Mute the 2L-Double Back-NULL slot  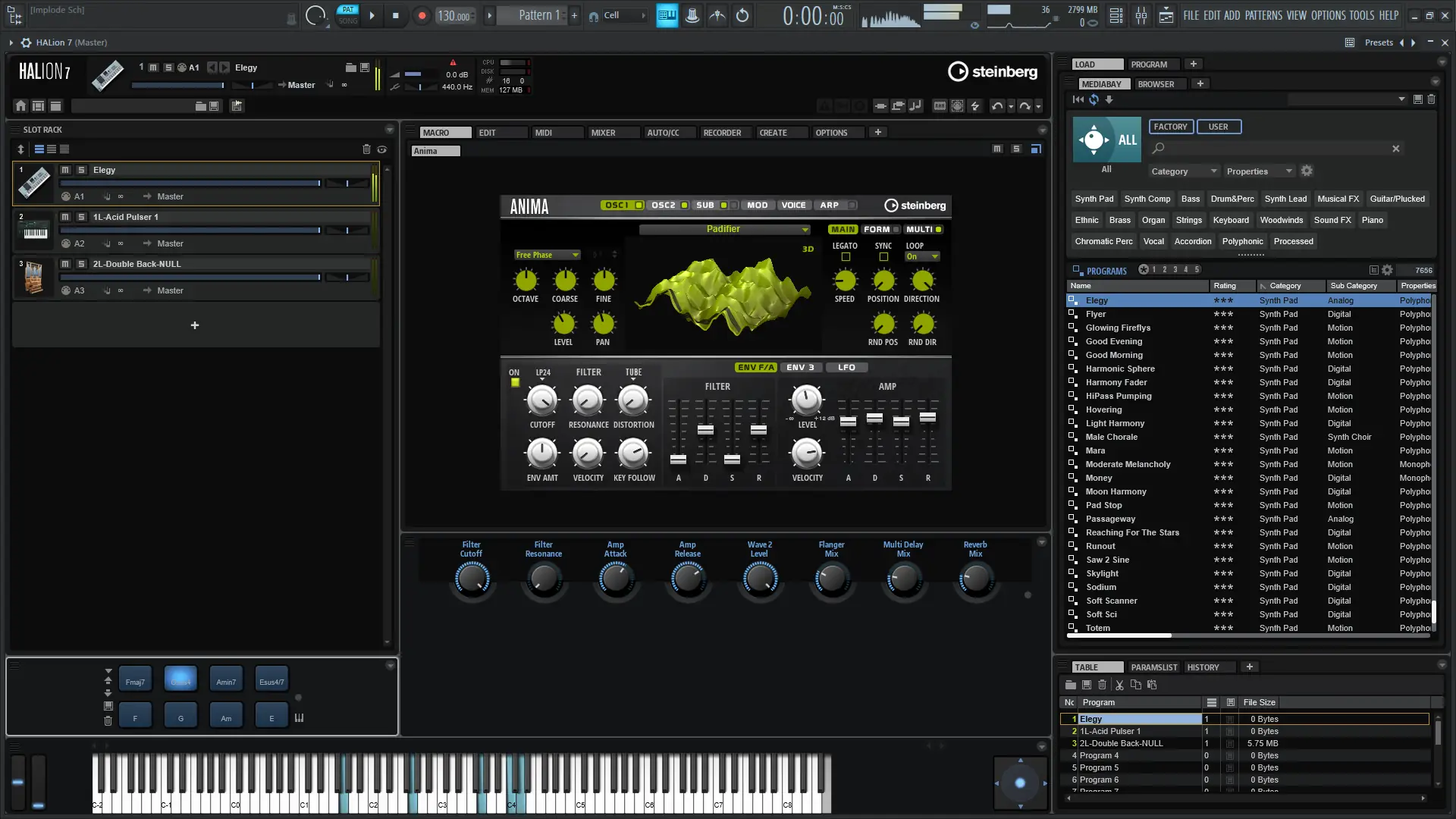pos(65,264)
